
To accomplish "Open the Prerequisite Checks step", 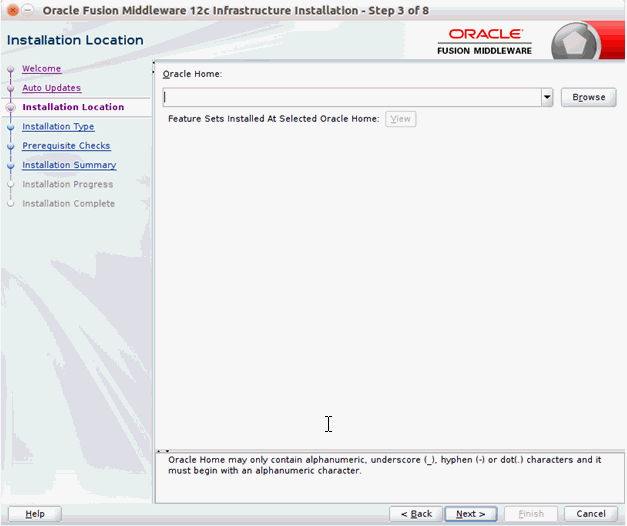I will 66,146.
